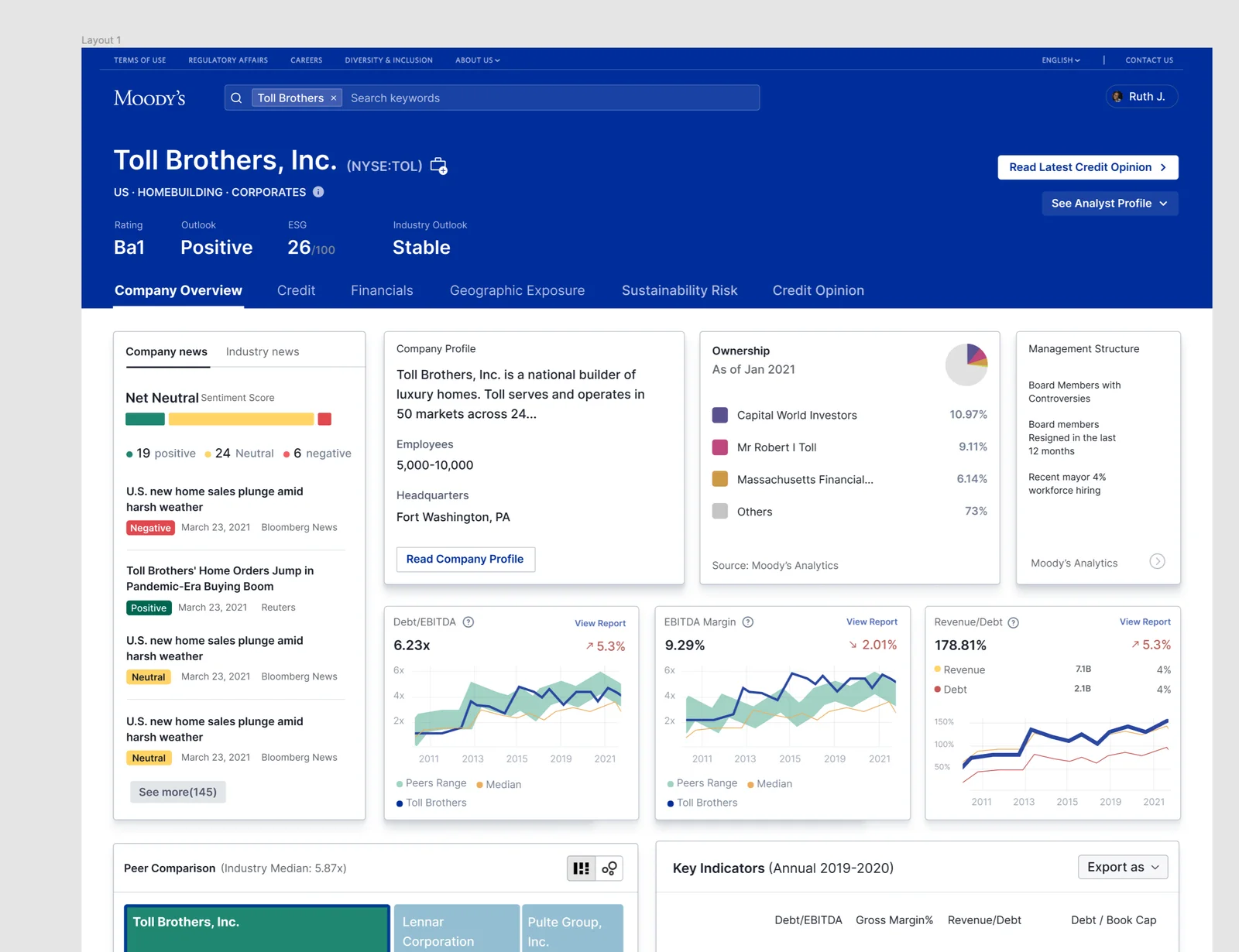Select the Company news tab
The width and height of the screenshot is (1239, 952).
click(x=166, y=351)
